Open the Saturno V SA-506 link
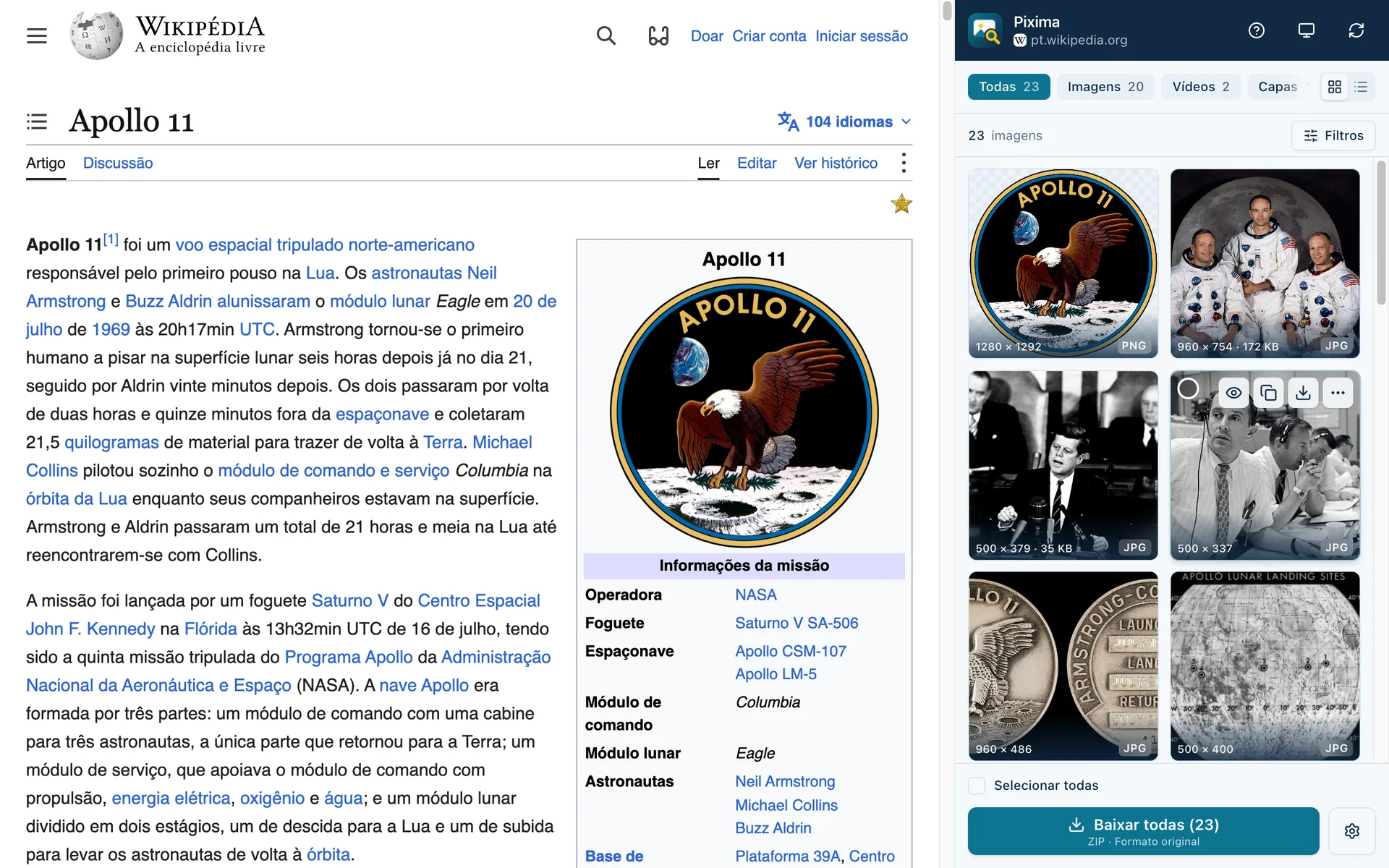Screen dimensions: 1389x868 (x=797, y=623)
